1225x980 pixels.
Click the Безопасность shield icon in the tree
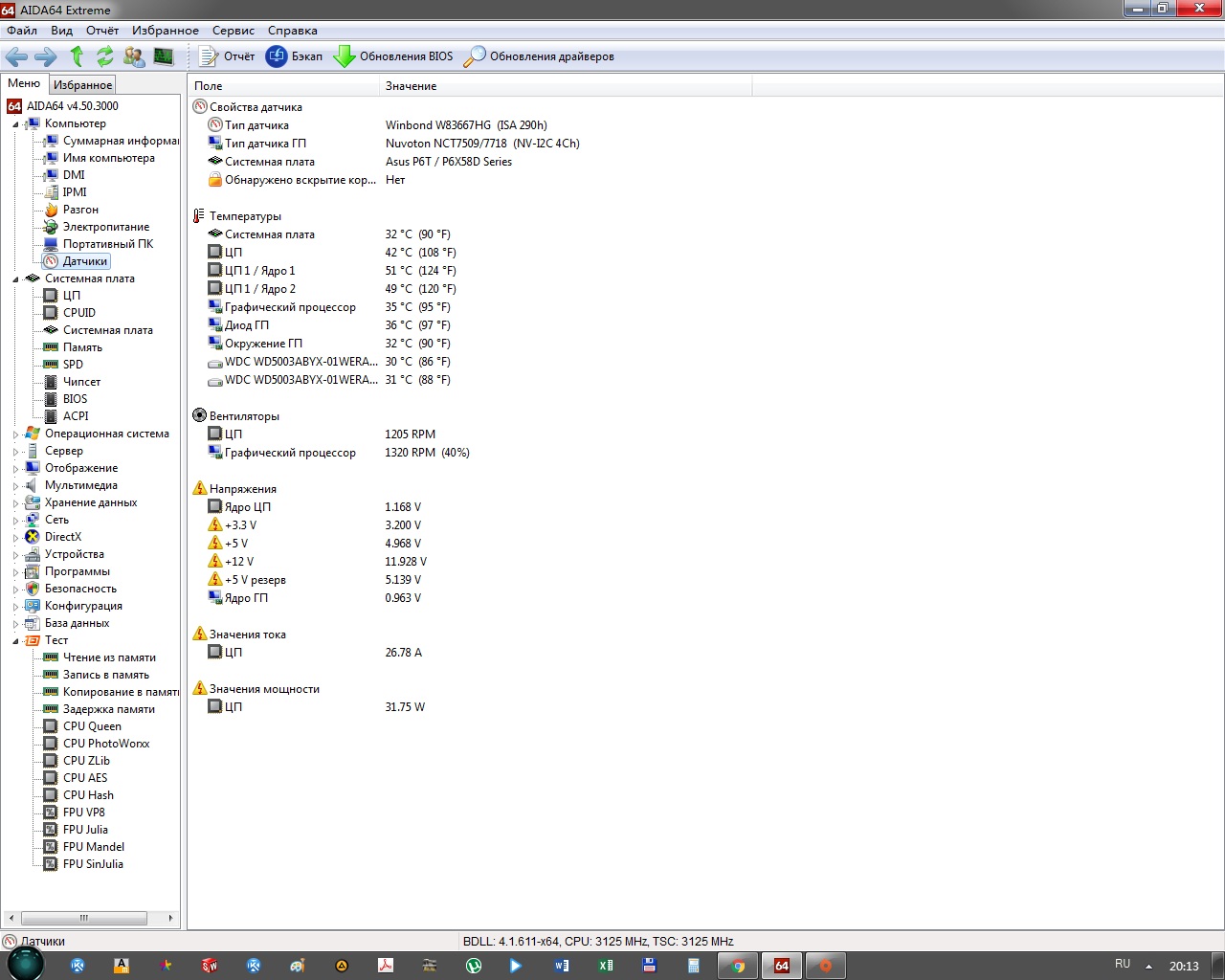33,589
